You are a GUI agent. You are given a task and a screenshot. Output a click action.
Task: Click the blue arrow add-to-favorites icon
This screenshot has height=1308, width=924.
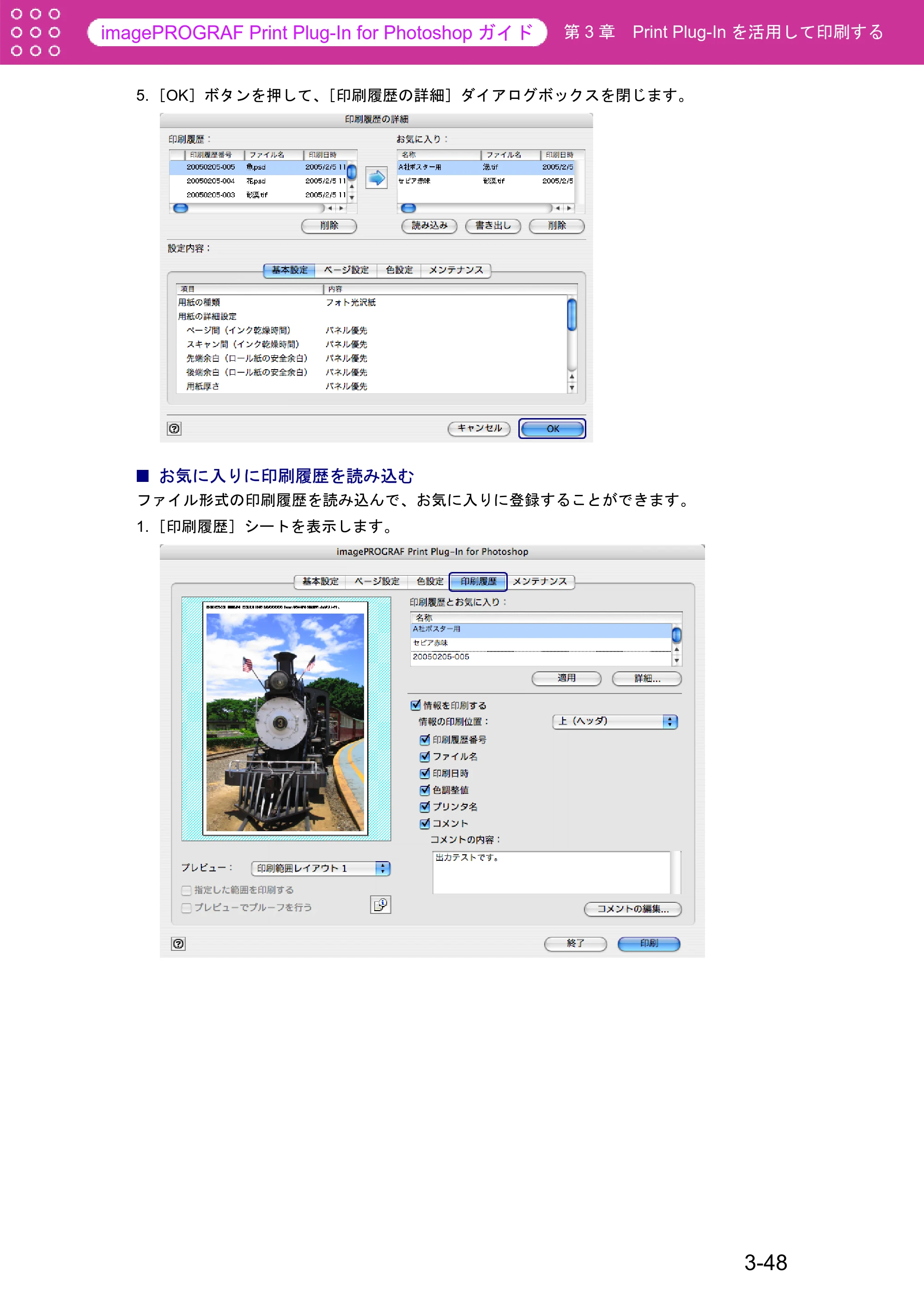(376, 178)
